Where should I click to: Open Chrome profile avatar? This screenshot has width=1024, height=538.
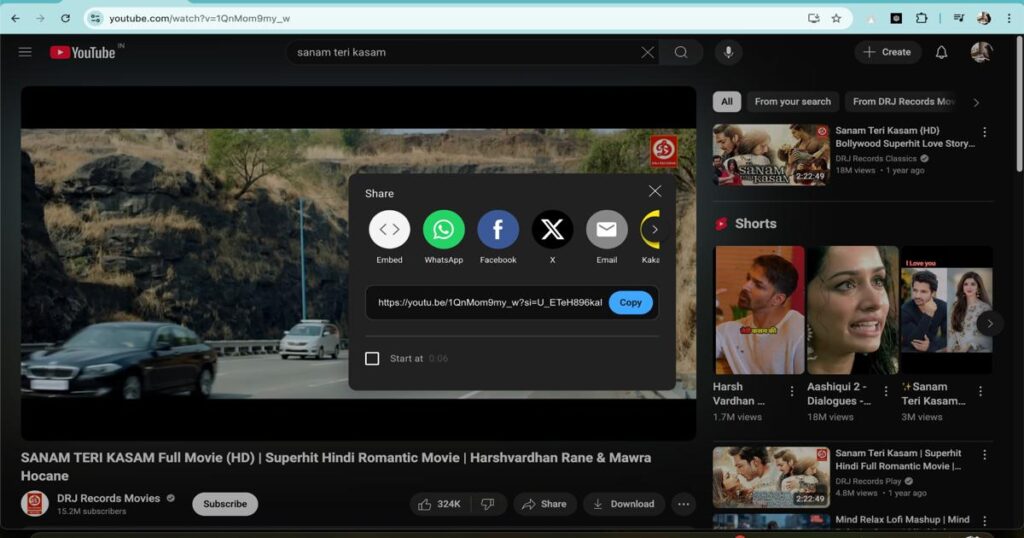click(984, 18)
